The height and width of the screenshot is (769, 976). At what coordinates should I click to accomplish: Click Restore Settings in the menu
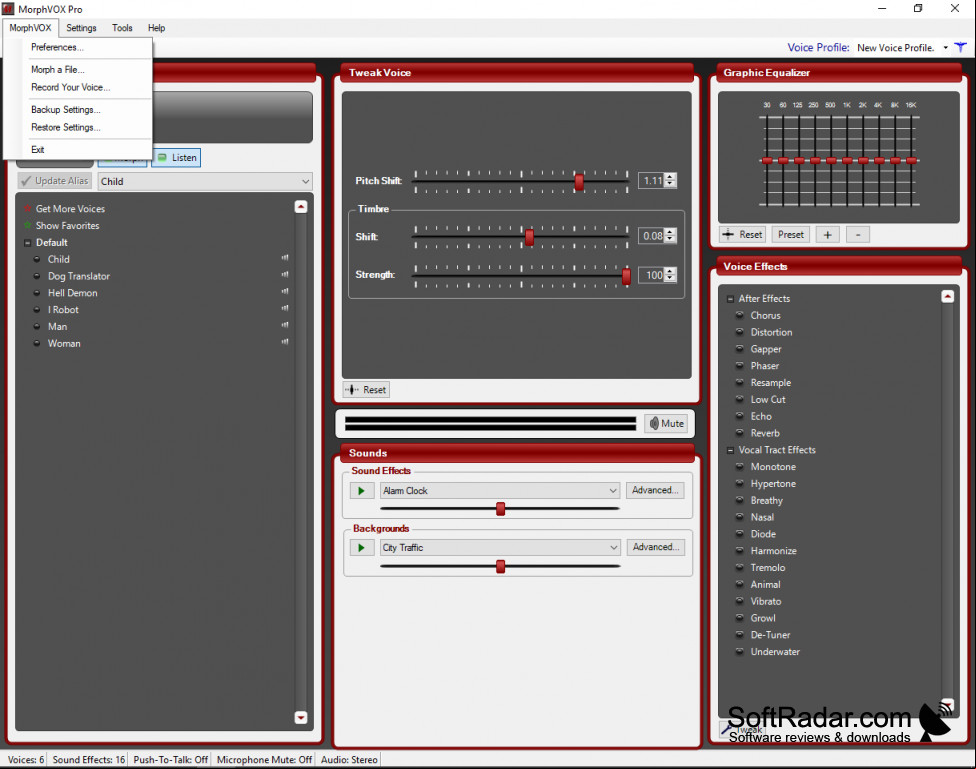coord(65,127)
